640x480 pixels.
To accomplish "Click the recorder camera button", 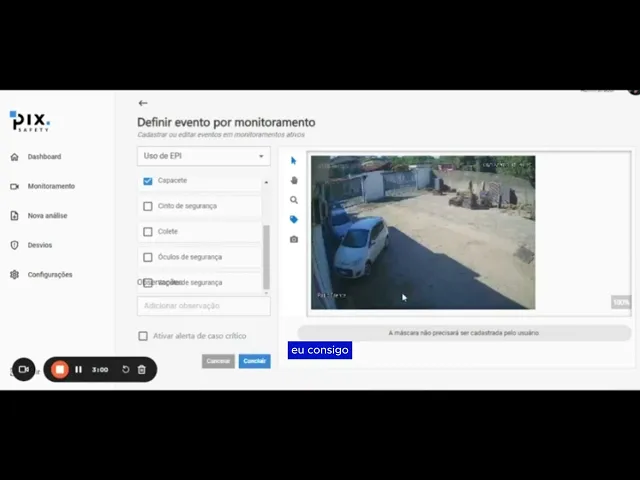I will pyautogui.click(x=24, y=369).
